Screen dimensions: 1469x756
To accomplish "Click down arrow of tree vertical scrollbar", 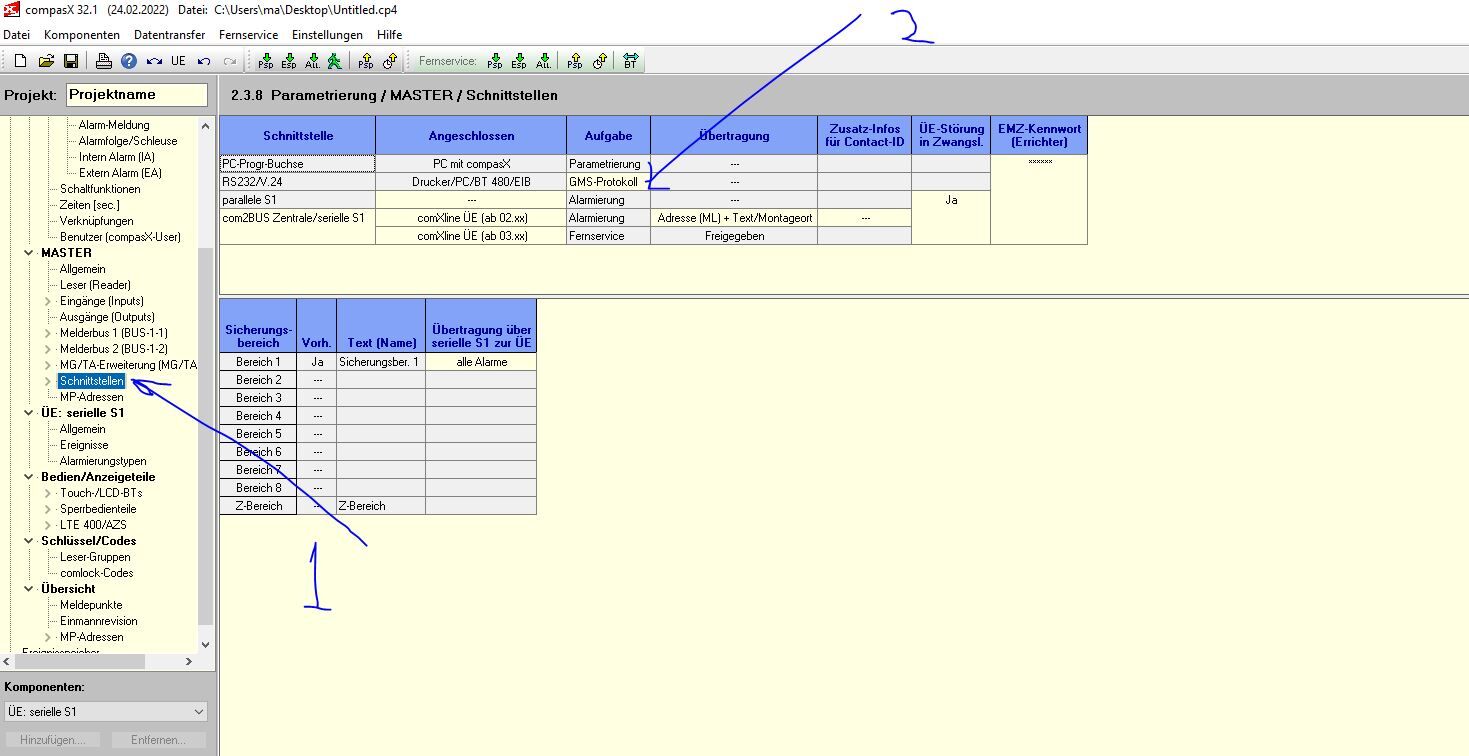I will click(x=206, y=645).
